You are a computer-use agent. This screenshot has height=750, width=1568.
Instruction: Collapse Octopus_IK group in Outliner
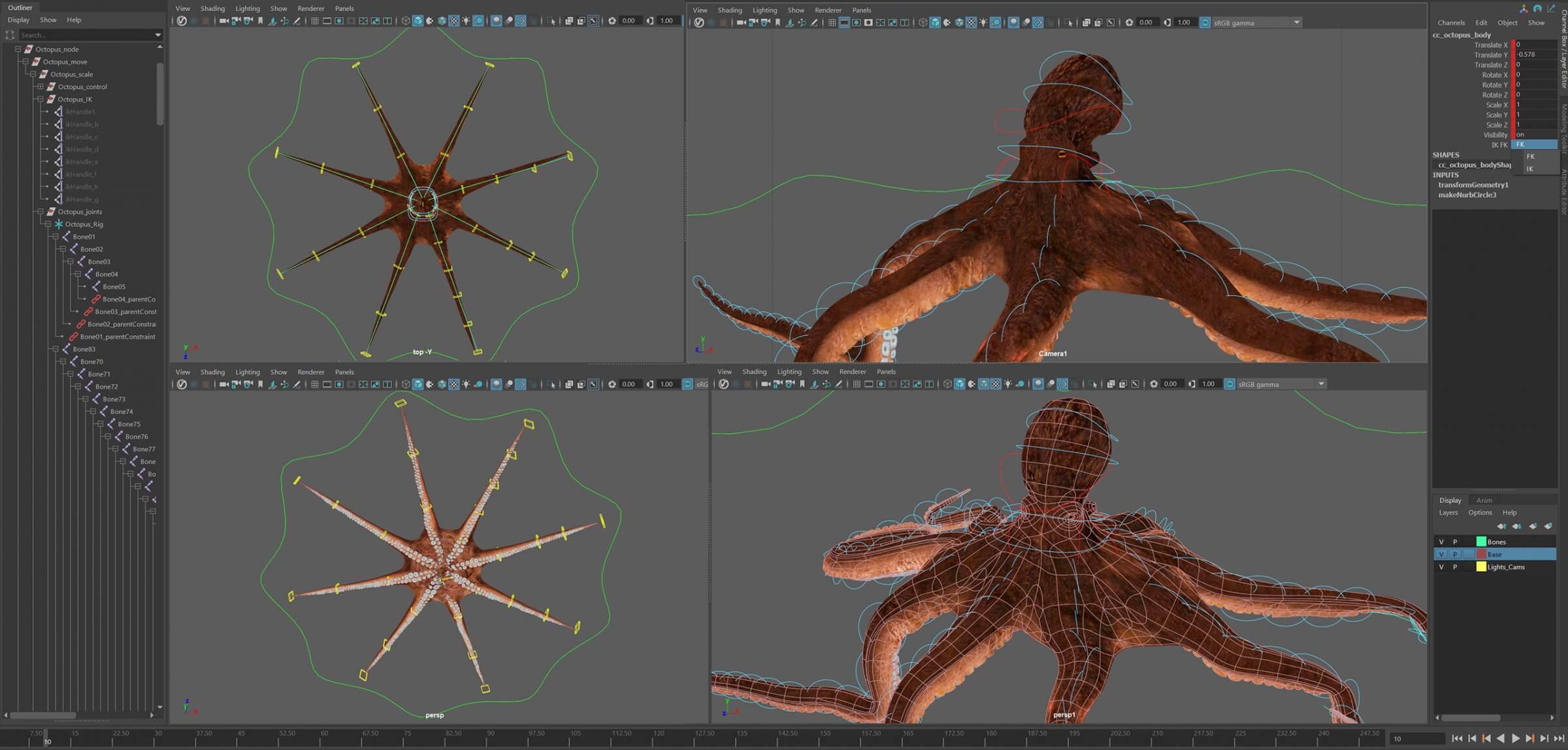click(x=41, y=99)
